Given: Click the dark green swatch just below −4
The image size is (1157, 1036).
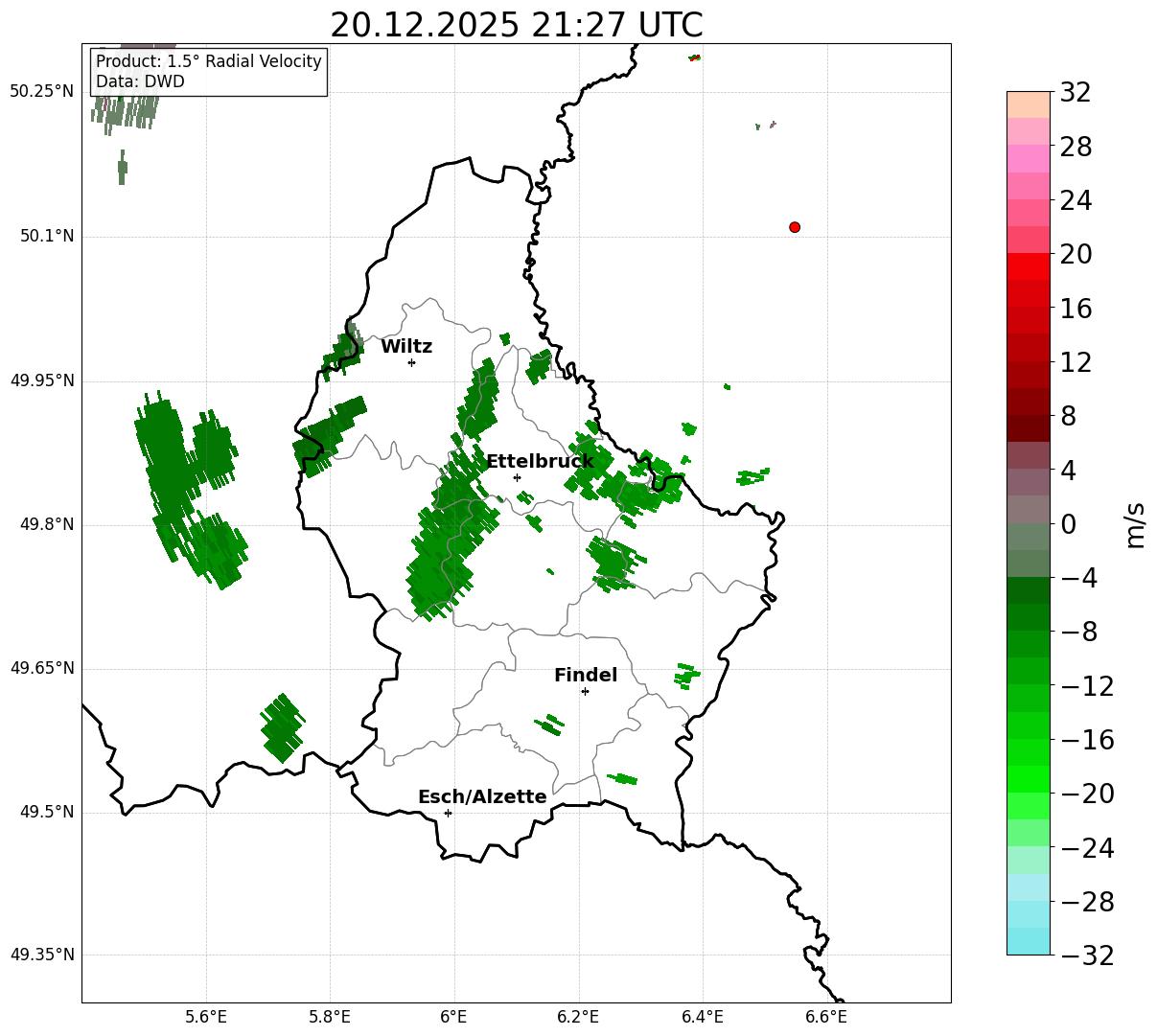Looking at the screenshot, I should coord(1029,590).
